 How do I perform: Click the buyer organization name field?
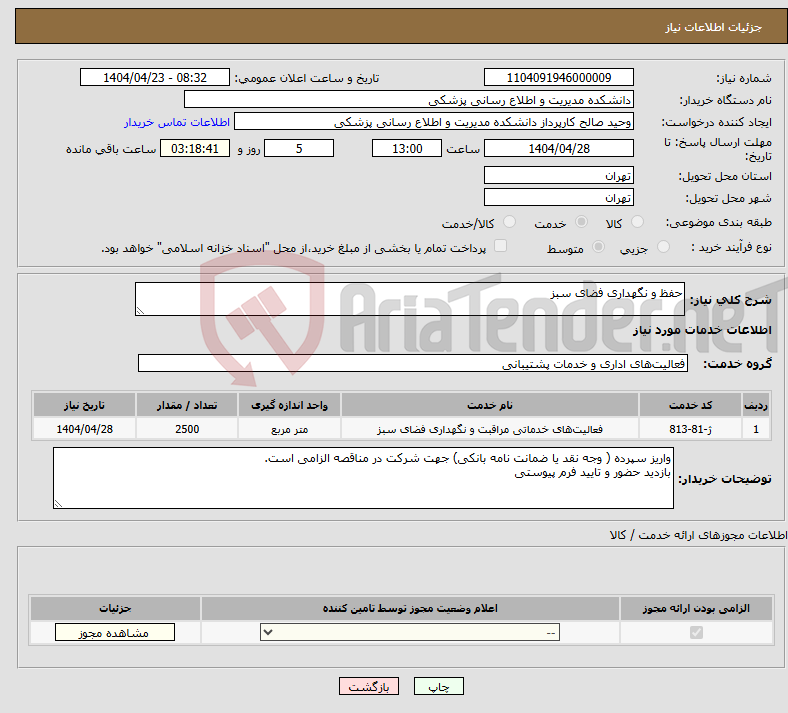(409, 99)
